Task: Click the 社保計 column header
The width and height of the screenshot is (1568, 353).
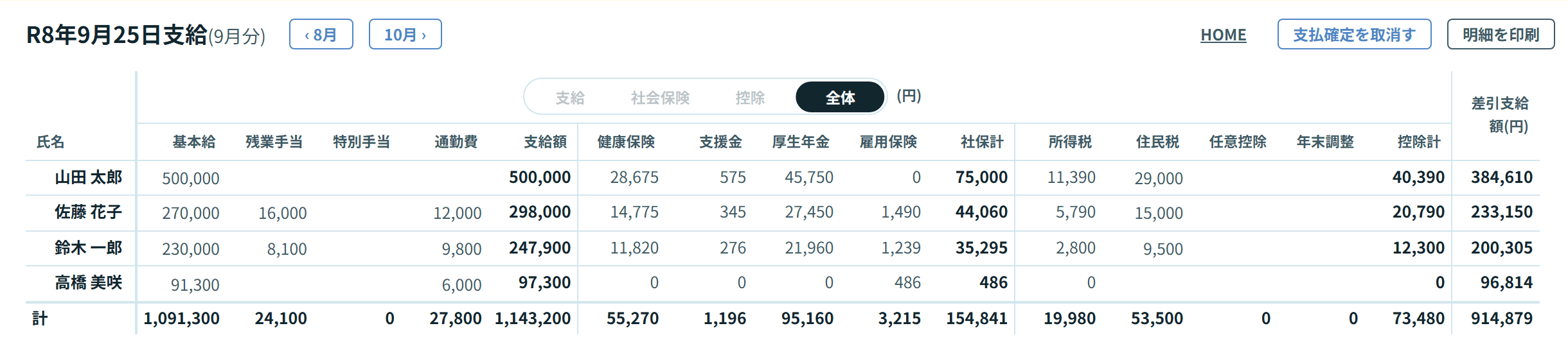Action: point(983,142)
